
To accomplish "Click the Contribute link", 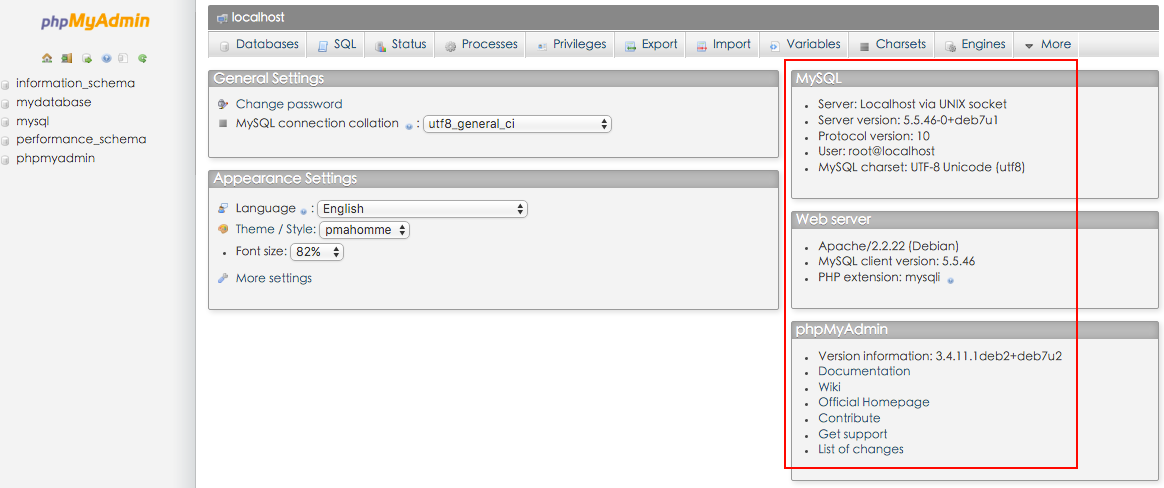I will (849, 418).
